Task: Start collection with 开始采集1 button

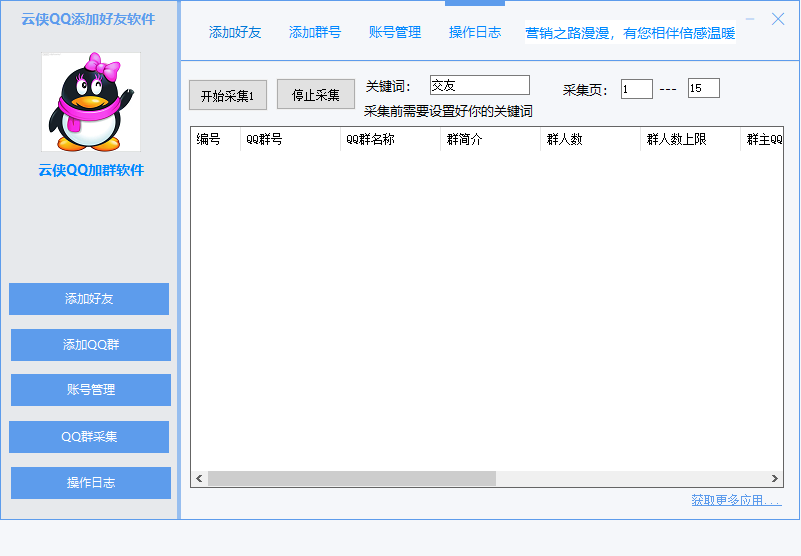Action: click(228, 95)
